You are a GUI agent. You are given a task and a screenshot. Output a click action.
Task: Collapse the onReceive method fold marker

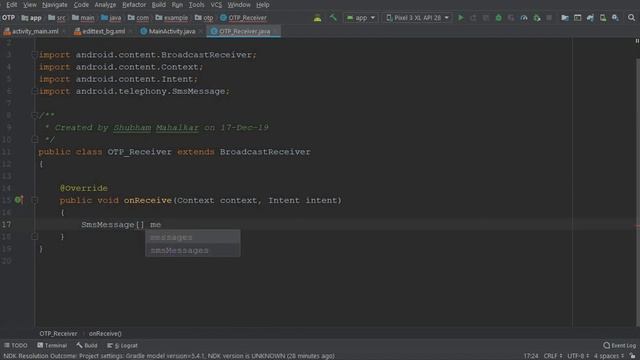(x=35, y=200)
